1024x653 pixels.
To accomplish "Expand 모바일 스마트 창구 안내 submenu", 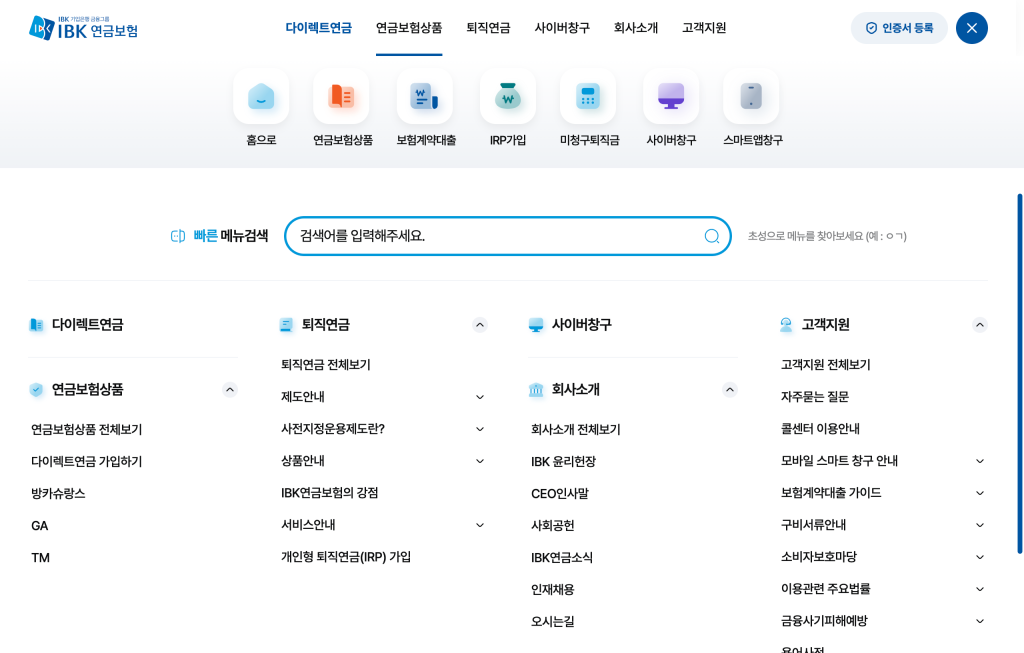I will (980, 461).
